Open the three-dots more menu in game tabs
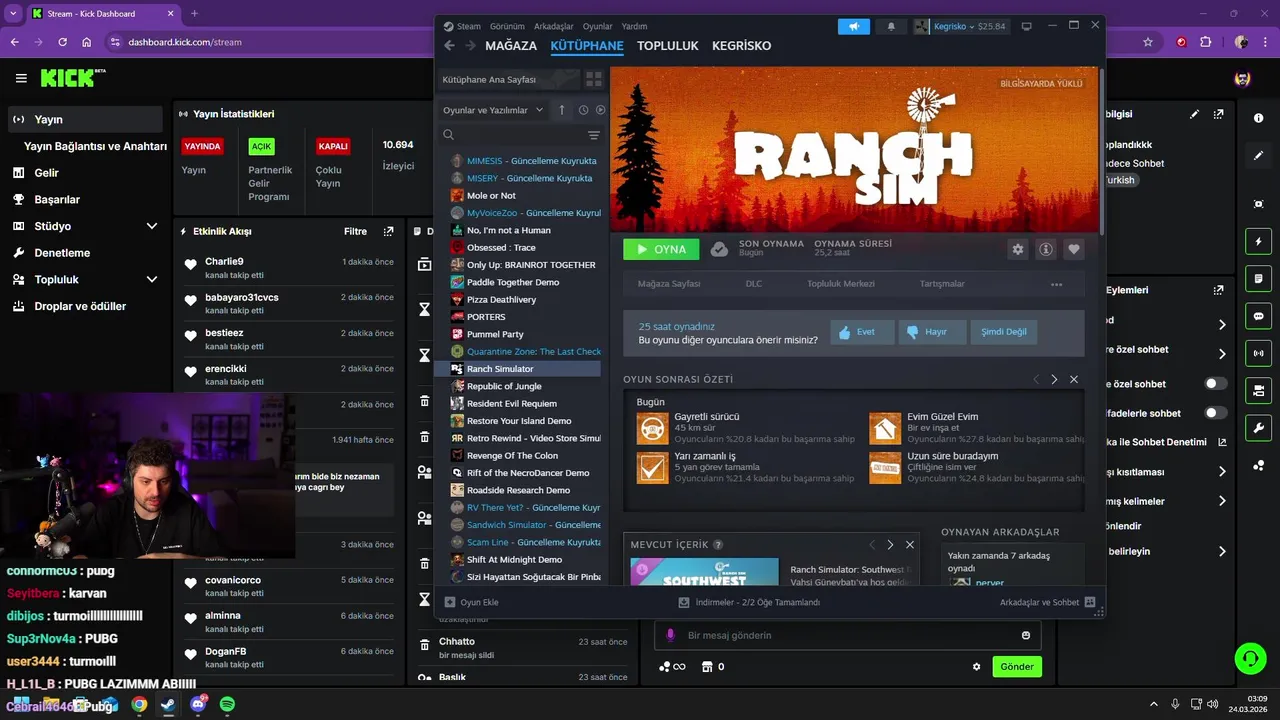The width and height of the screenshot is (1280, 720). point(1056,284)
